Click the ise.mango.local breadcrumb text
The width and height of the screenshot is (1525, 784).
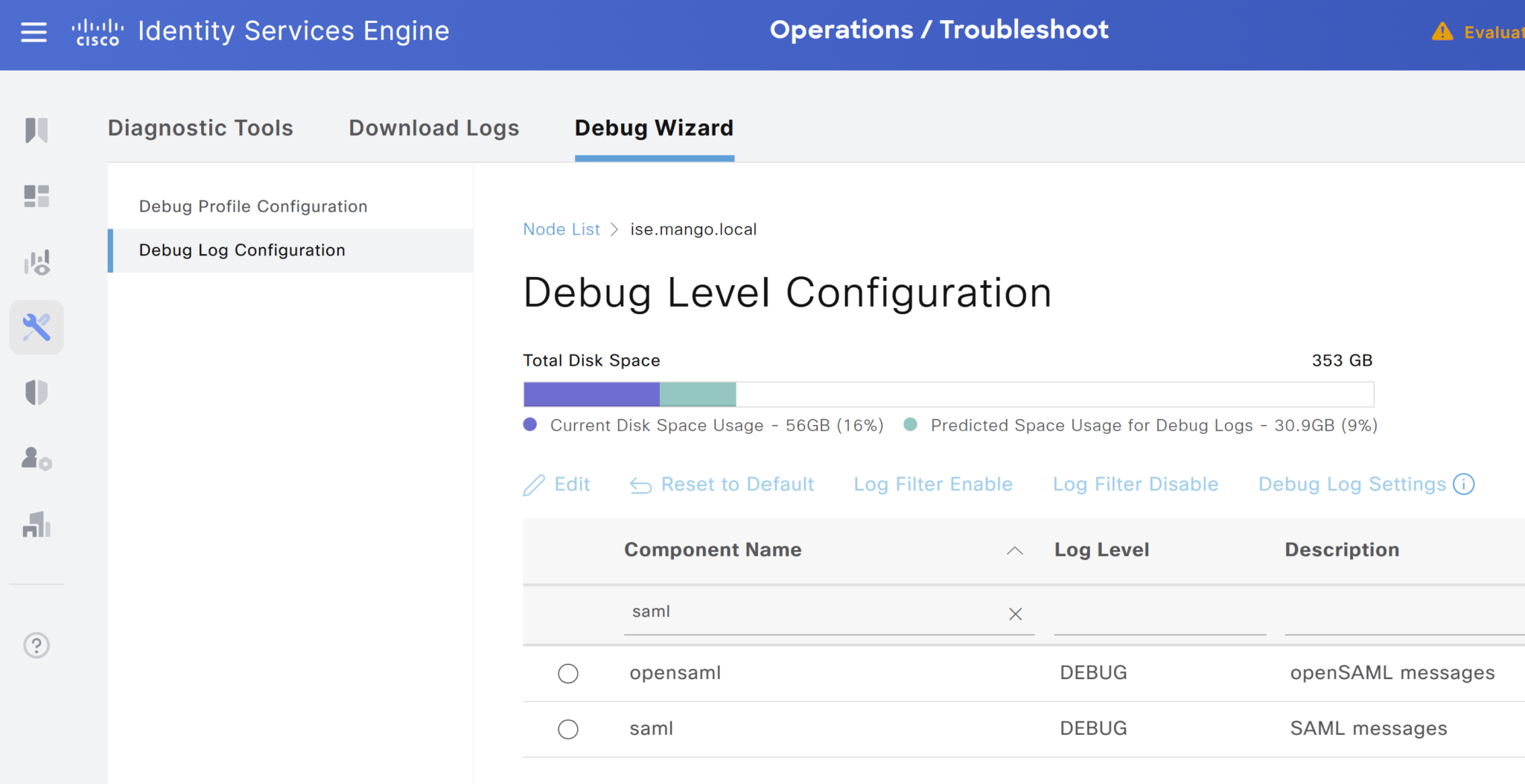point(693,229)
